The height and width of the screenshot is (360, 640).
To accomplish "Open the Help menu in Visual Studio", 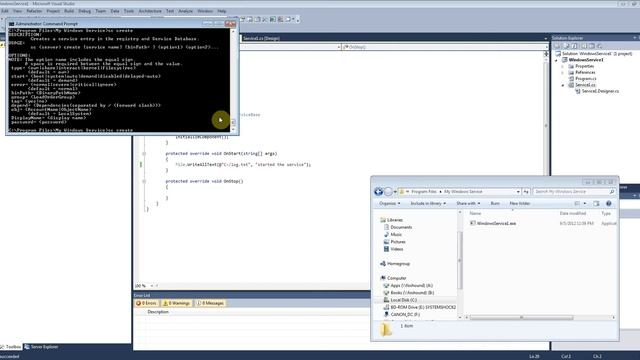I will pyautogui.click(x=222, y=11).
